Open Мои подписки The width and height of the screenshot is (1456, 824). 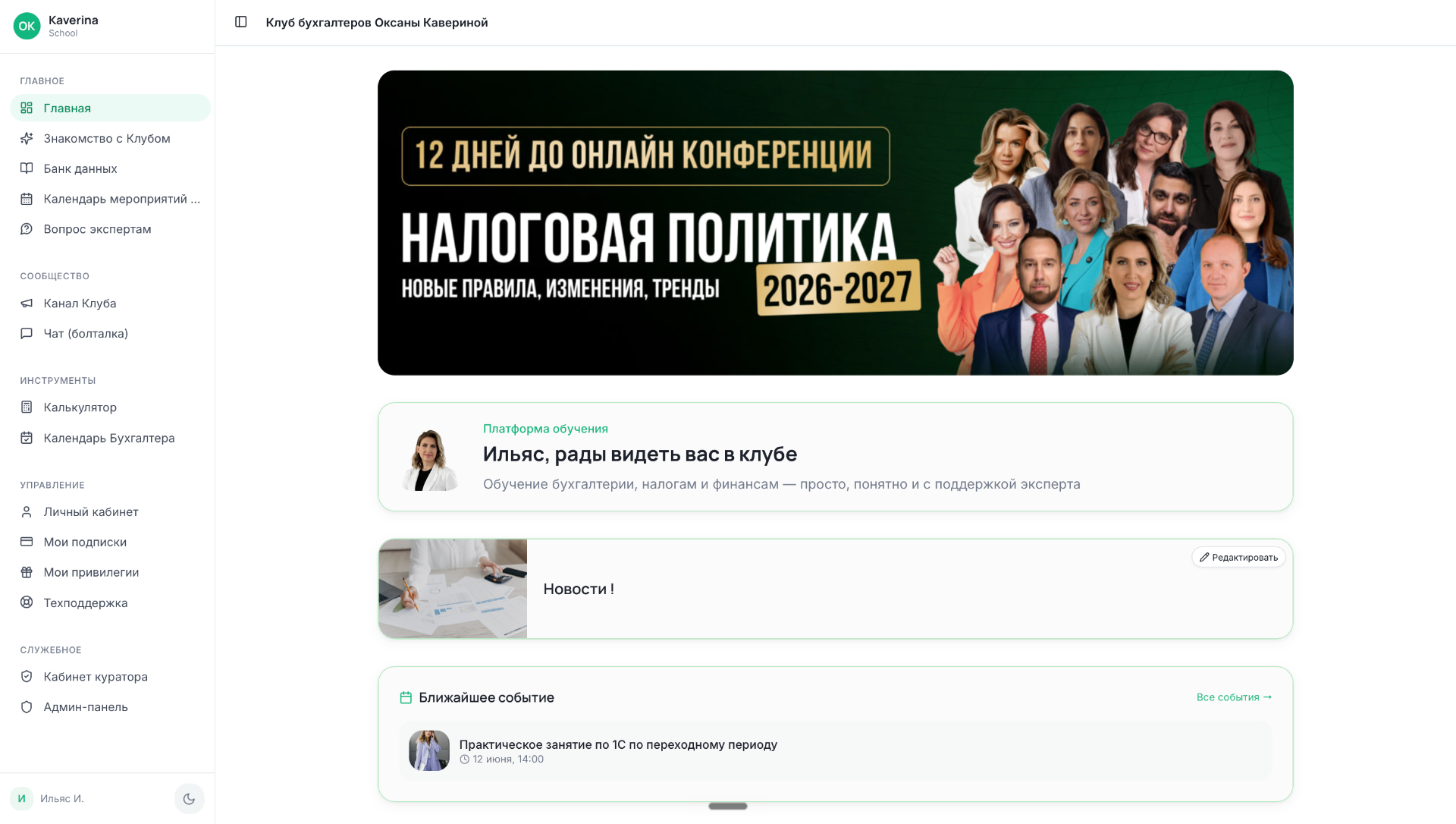pos(110,542)
